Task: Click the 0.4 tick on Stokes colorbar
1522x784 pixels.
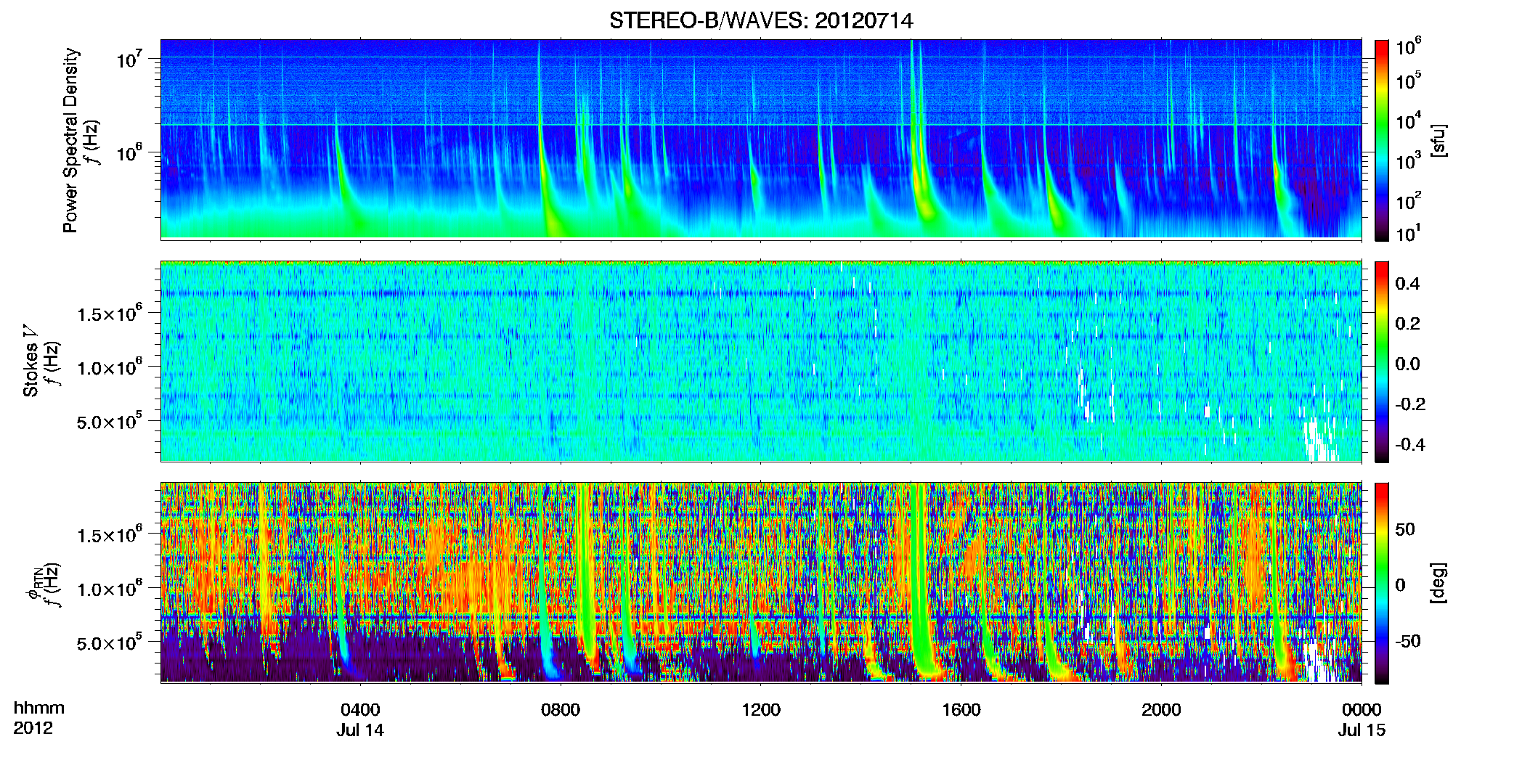Action: 1407,284
